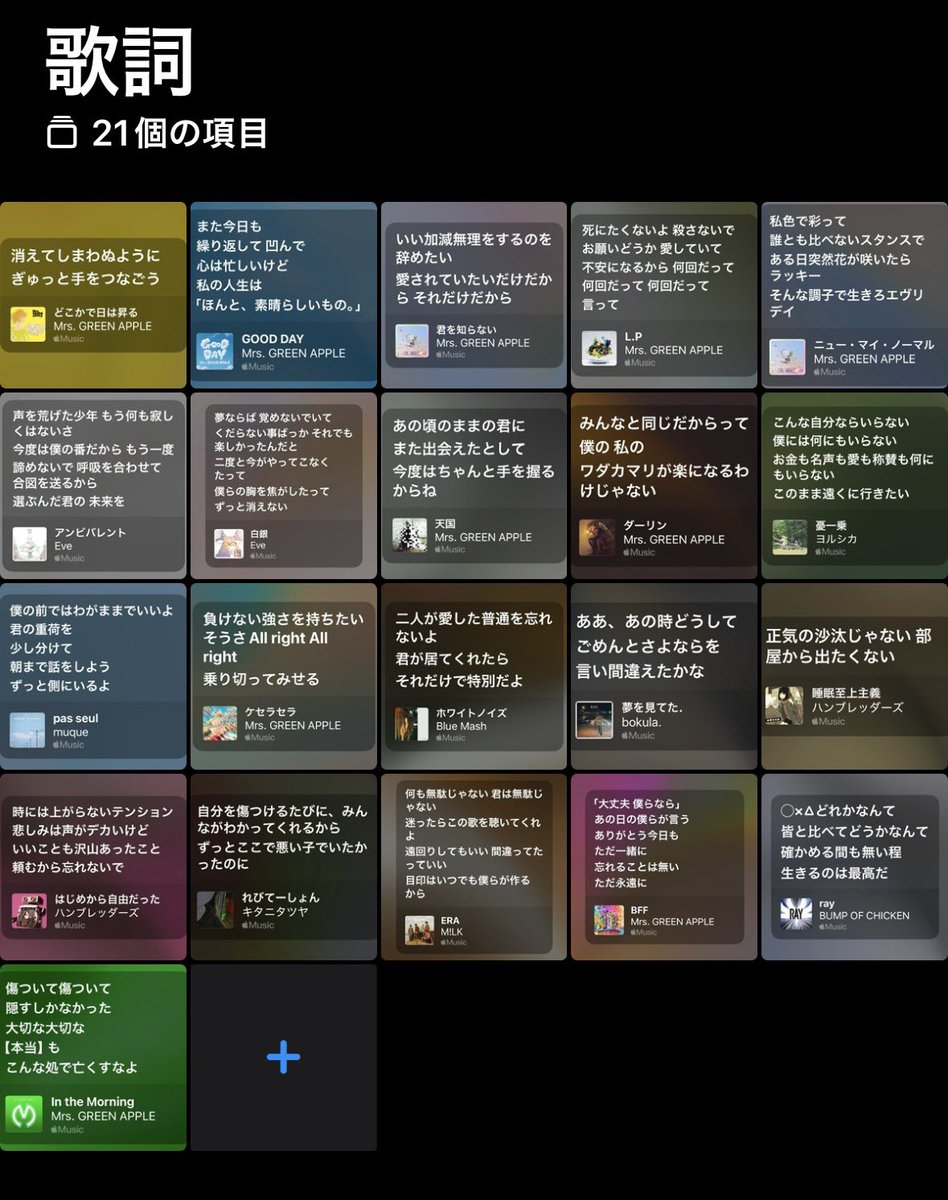The image size is (948, 1200).
Task: Open はじめから自由だった album artwork
Action: click(x=29, y=911)
